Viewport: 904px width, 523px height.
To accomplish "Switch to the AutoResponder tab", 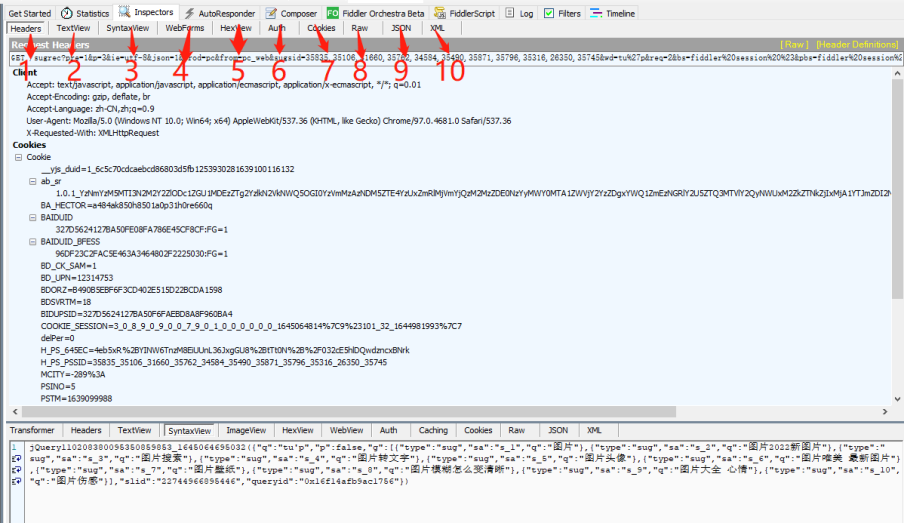I will 227,13.
